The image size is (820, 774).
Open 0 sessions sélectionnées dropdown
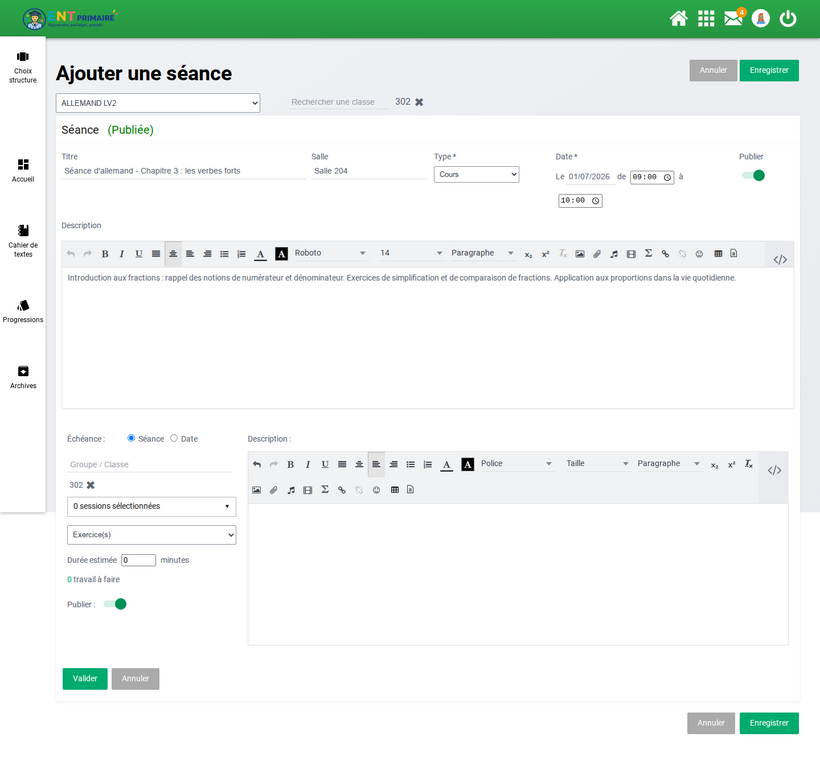[x=152, y=506]
